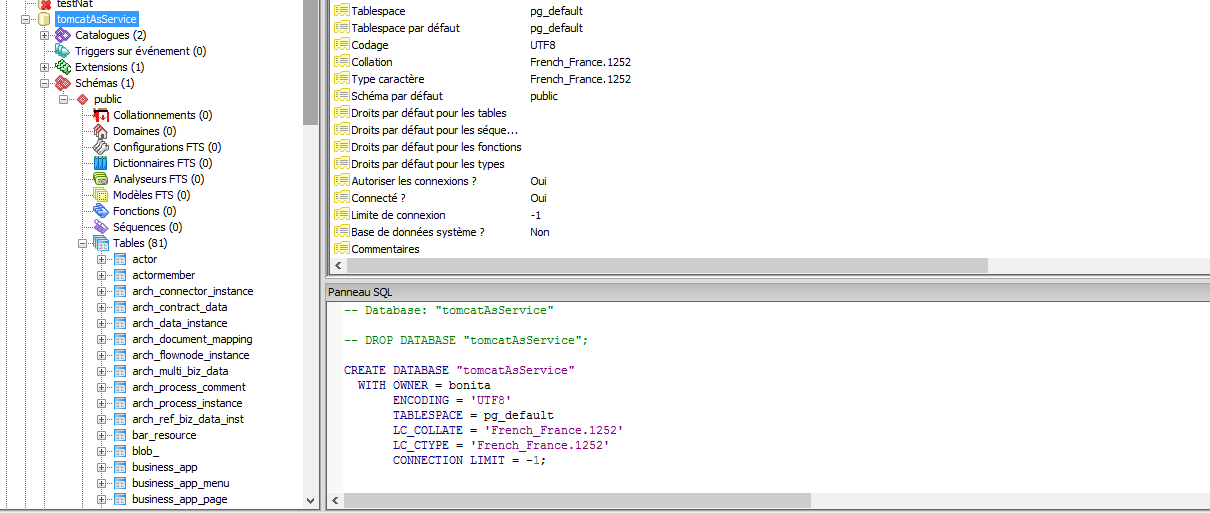
Task: Expand the actor table node
Action: pos(102,259)
